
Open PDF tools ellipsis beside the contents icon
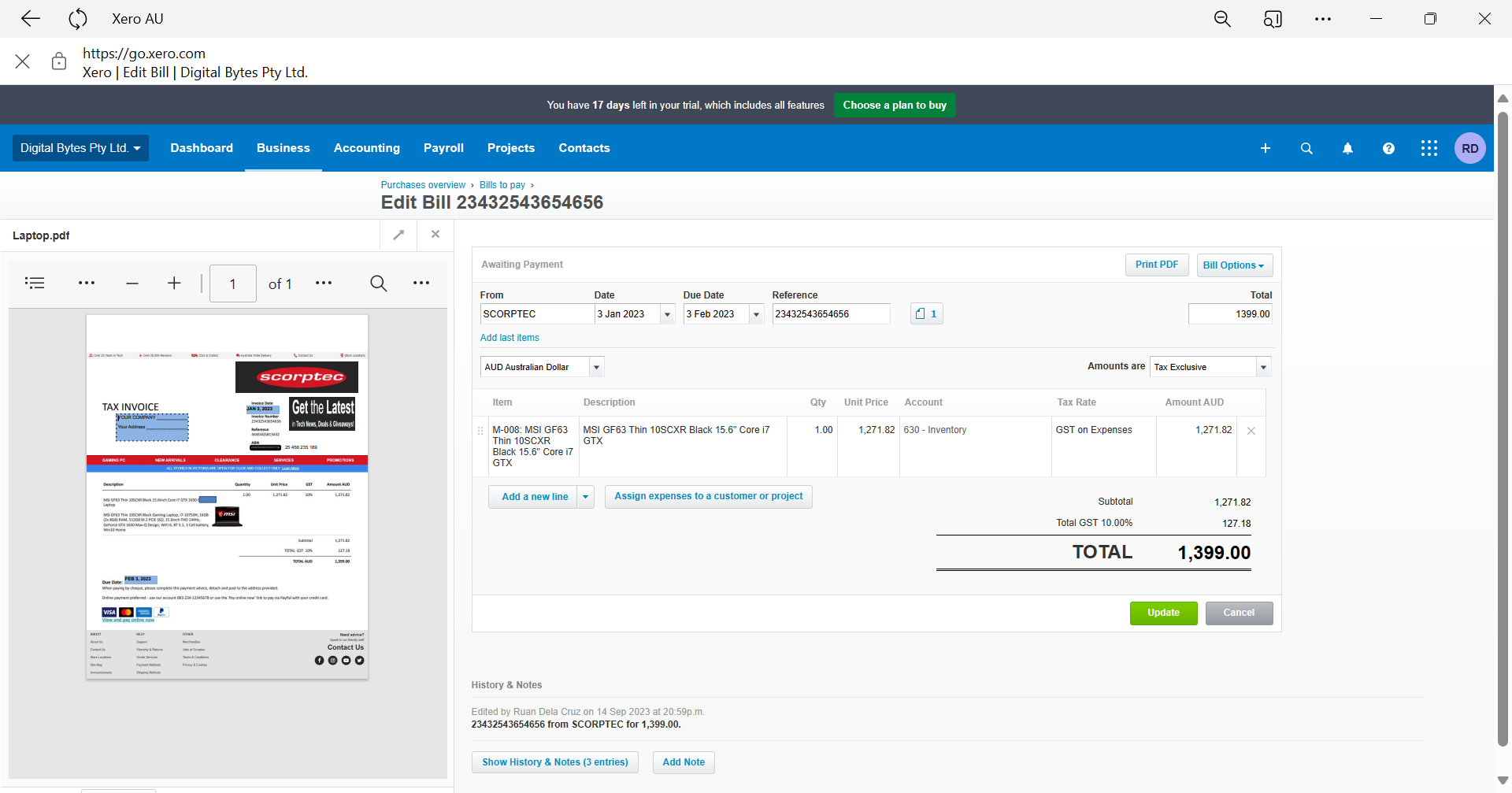[x=87, y=283]
